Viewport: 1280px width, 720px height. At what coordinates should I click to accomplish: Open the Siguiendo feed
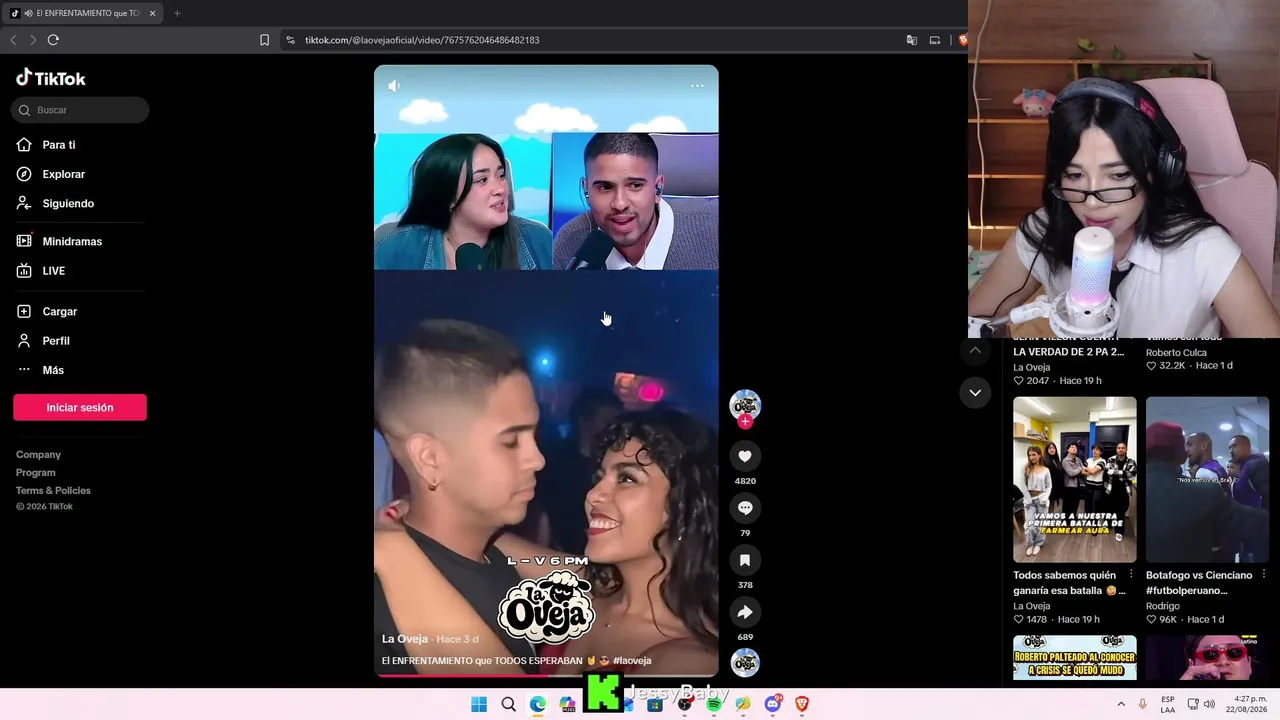pos(55,203)
